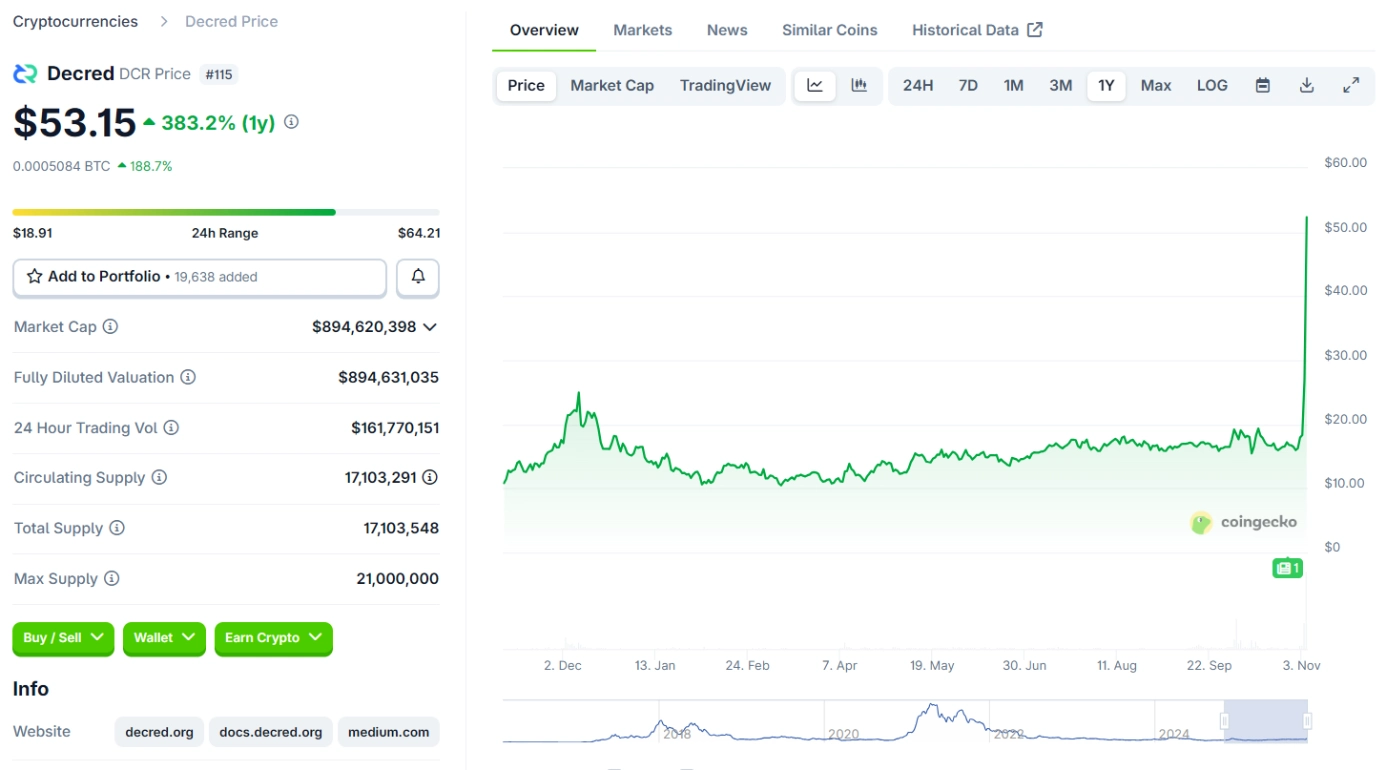Click the price alert bell icon
This screenshot has height=770, width=1386.
(x=418, y=277)
